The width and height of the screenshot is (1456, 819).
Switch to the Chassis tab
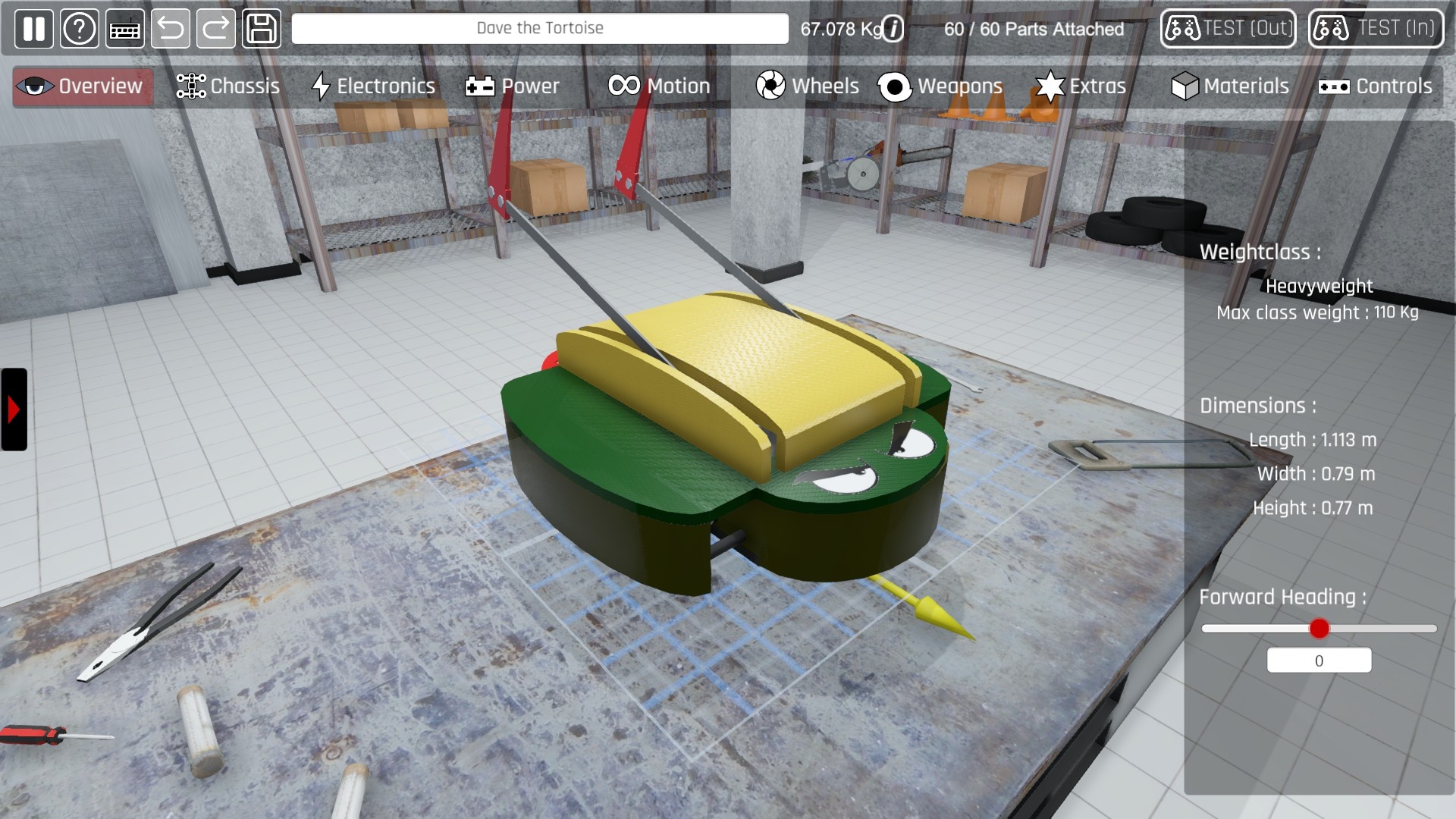(x=228, y=86)
